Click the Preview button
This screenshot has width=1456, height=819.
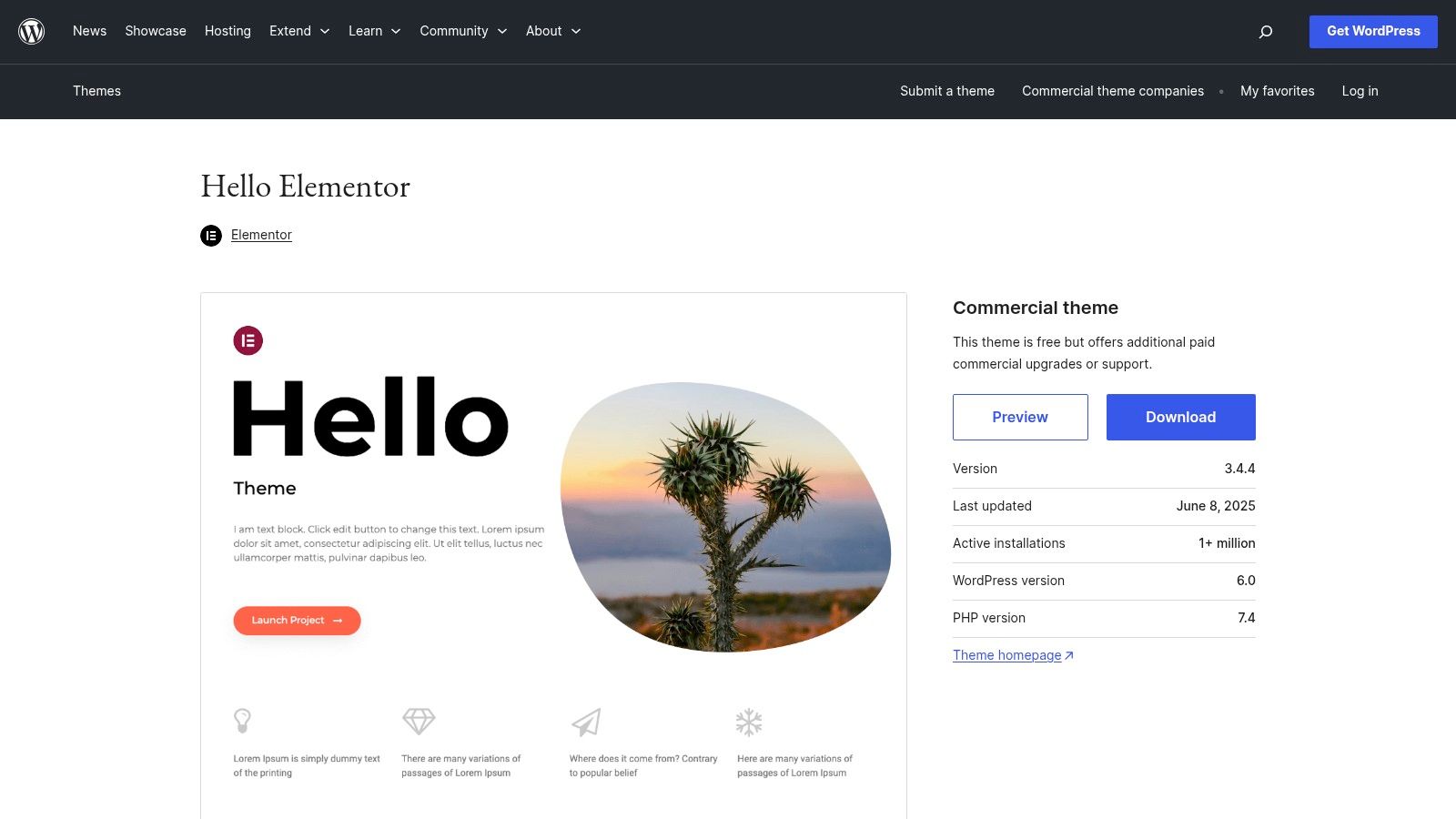tap(1020, 417)
